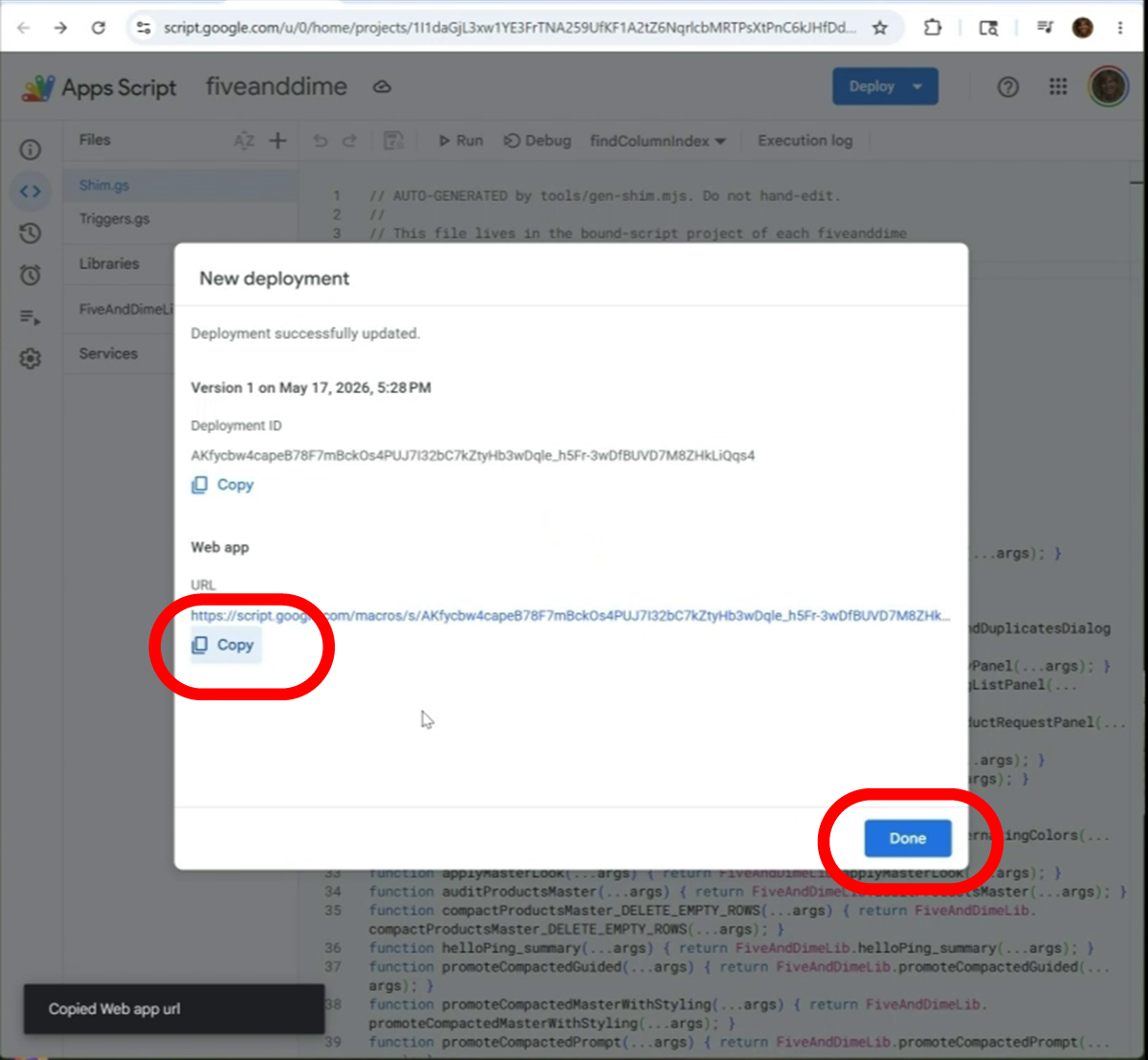Open Project History icon in sidebar

click(31, 233)
